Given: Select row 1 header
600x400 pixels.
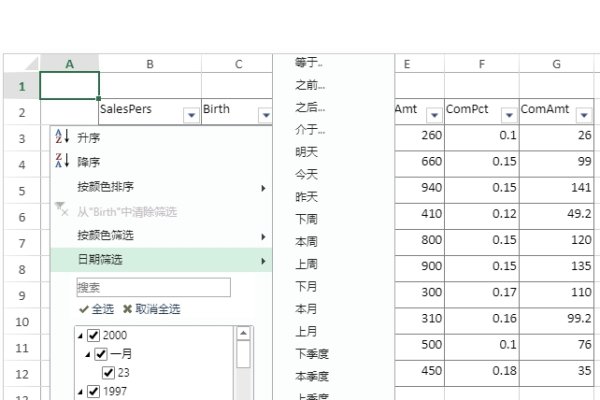Looking at the screenshot, I should pos(22,86).
